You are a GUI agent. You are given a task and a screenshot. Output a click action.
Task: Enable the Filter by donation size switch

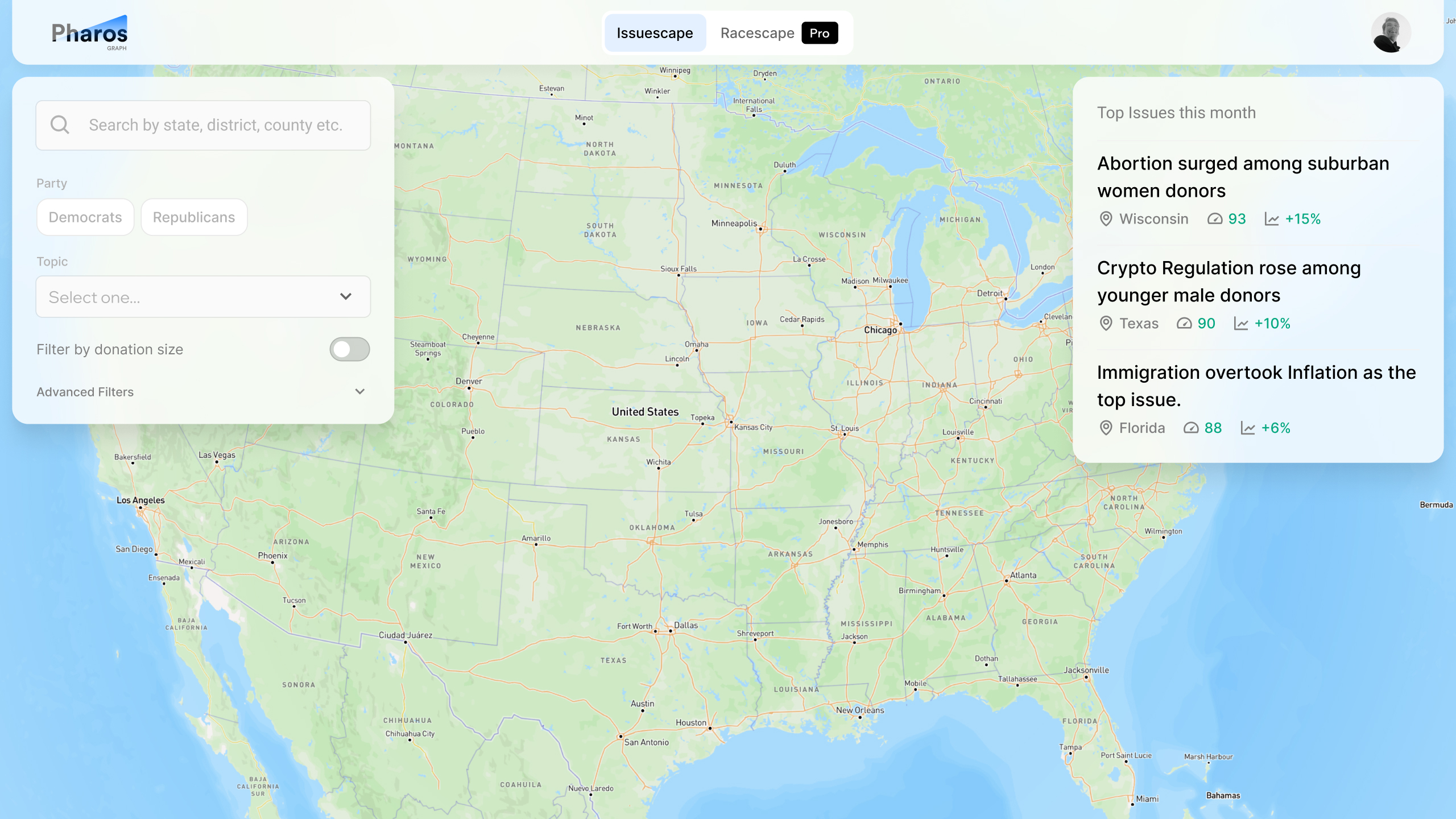coord(349,349)
